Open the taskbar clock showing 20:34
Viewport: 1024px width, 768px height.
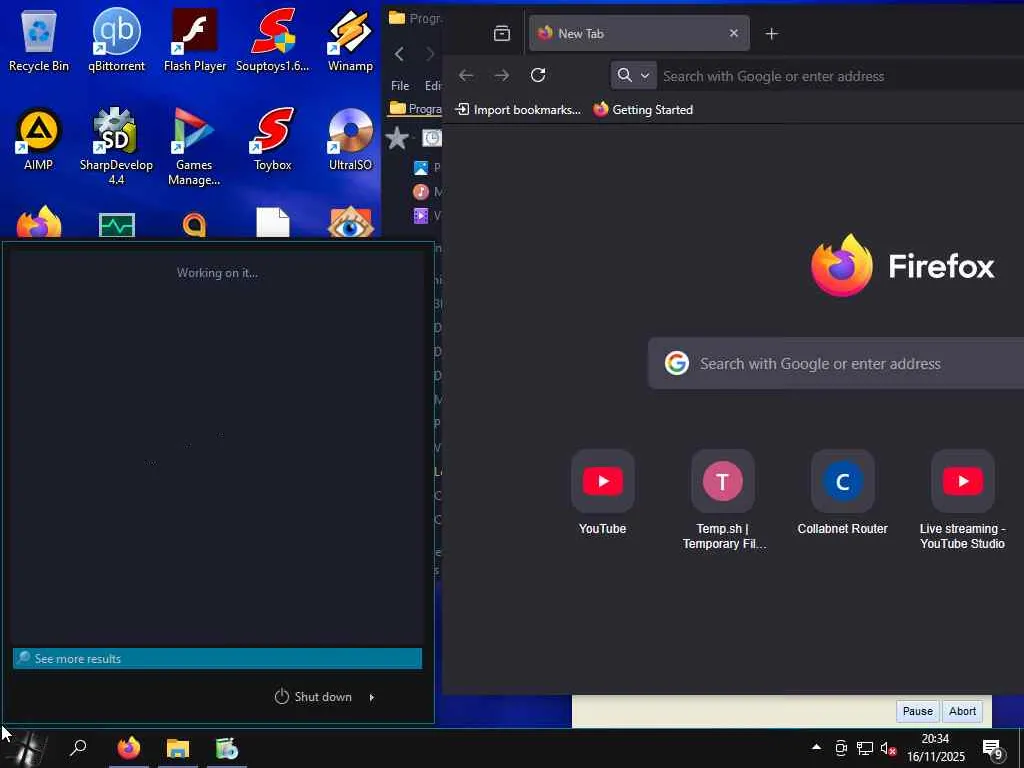pyautogui.click(x=935, y=748)
